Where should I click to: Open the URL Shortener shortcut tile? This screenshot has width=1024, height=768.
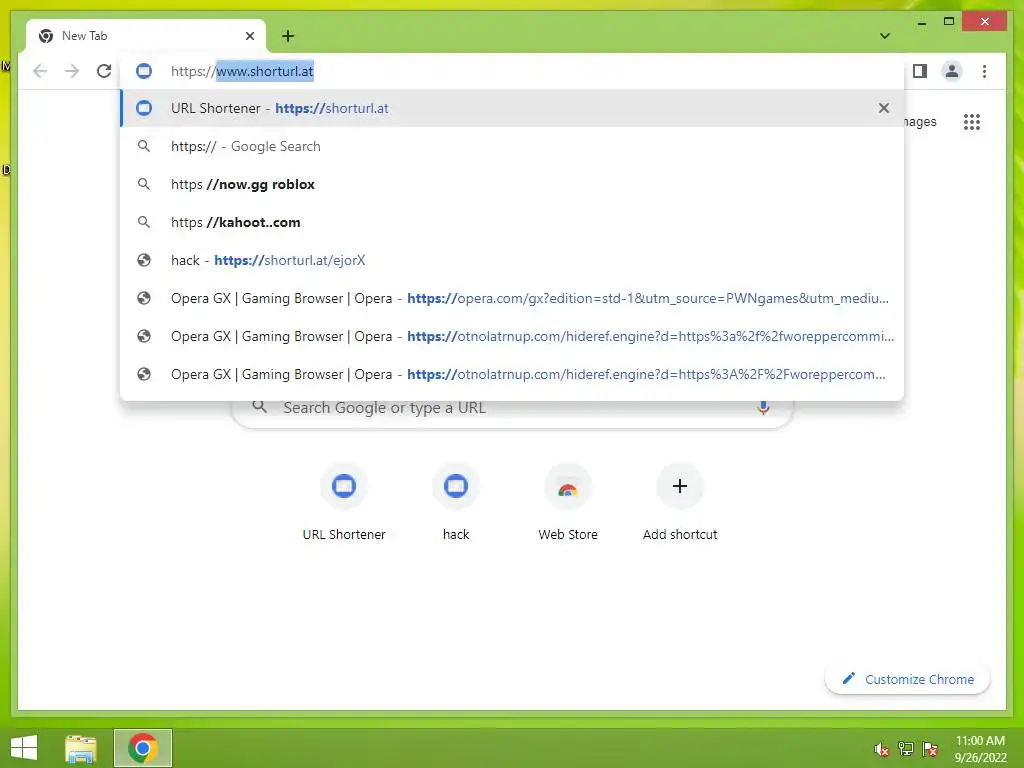(x=344, y=503)
